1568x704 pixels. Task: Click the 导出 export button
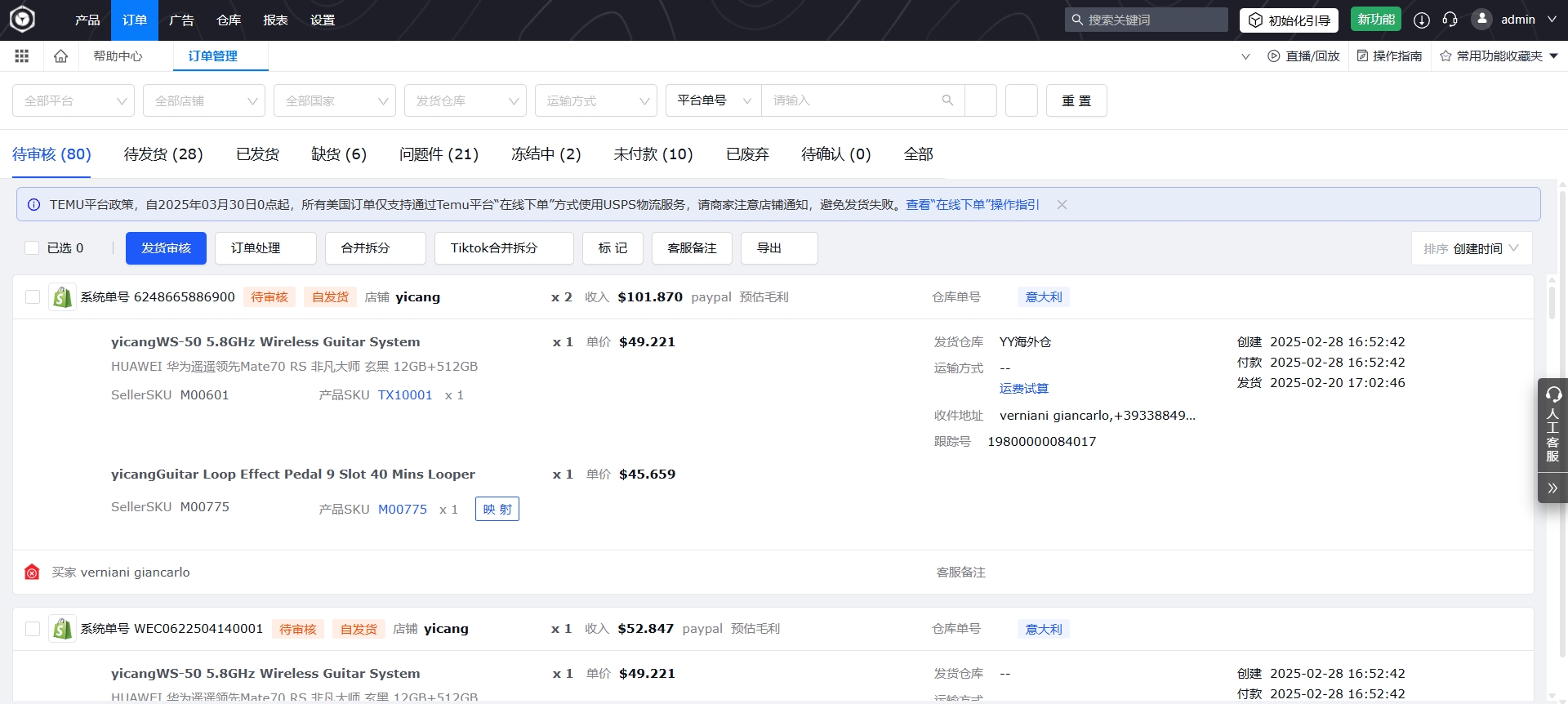(779, 248)
